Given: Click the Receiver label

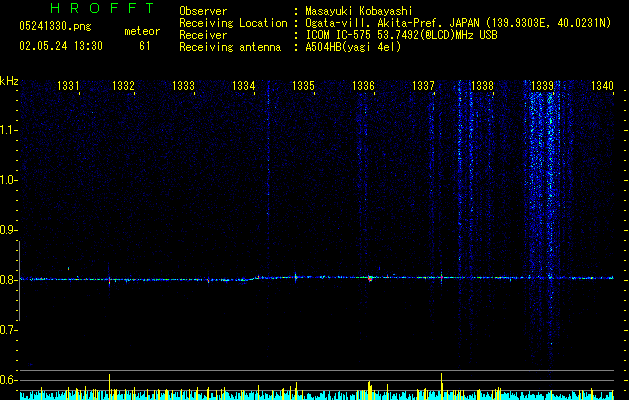Looking at the screenshot, I should 203,35.
